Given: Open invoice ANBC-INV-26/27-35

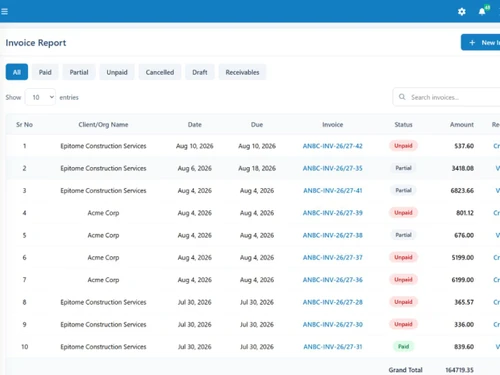Looking at the screenshot, I should point(332,168).
